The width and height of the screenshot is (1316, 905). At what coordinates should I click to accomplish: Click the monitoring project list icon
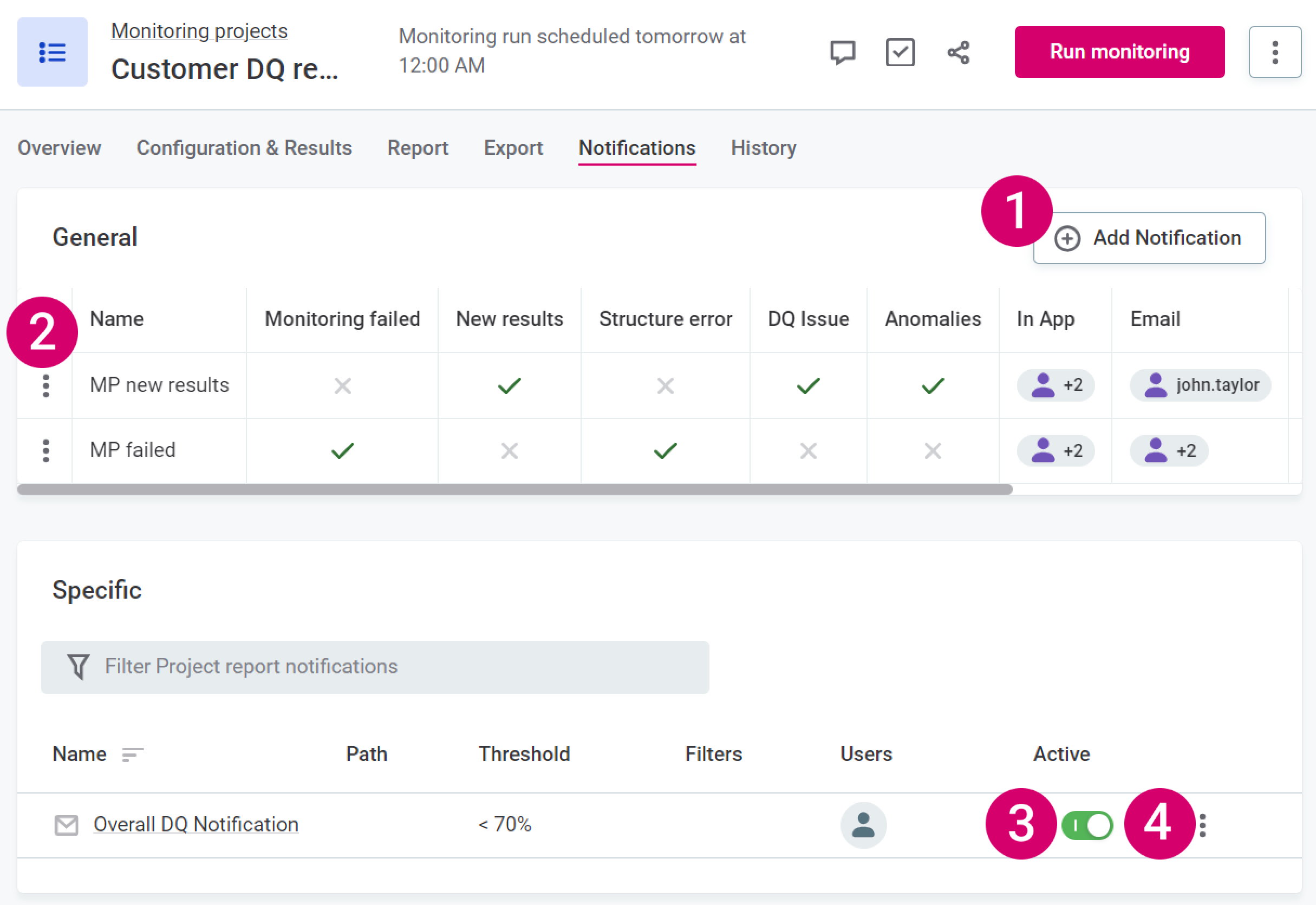point(52,52)
